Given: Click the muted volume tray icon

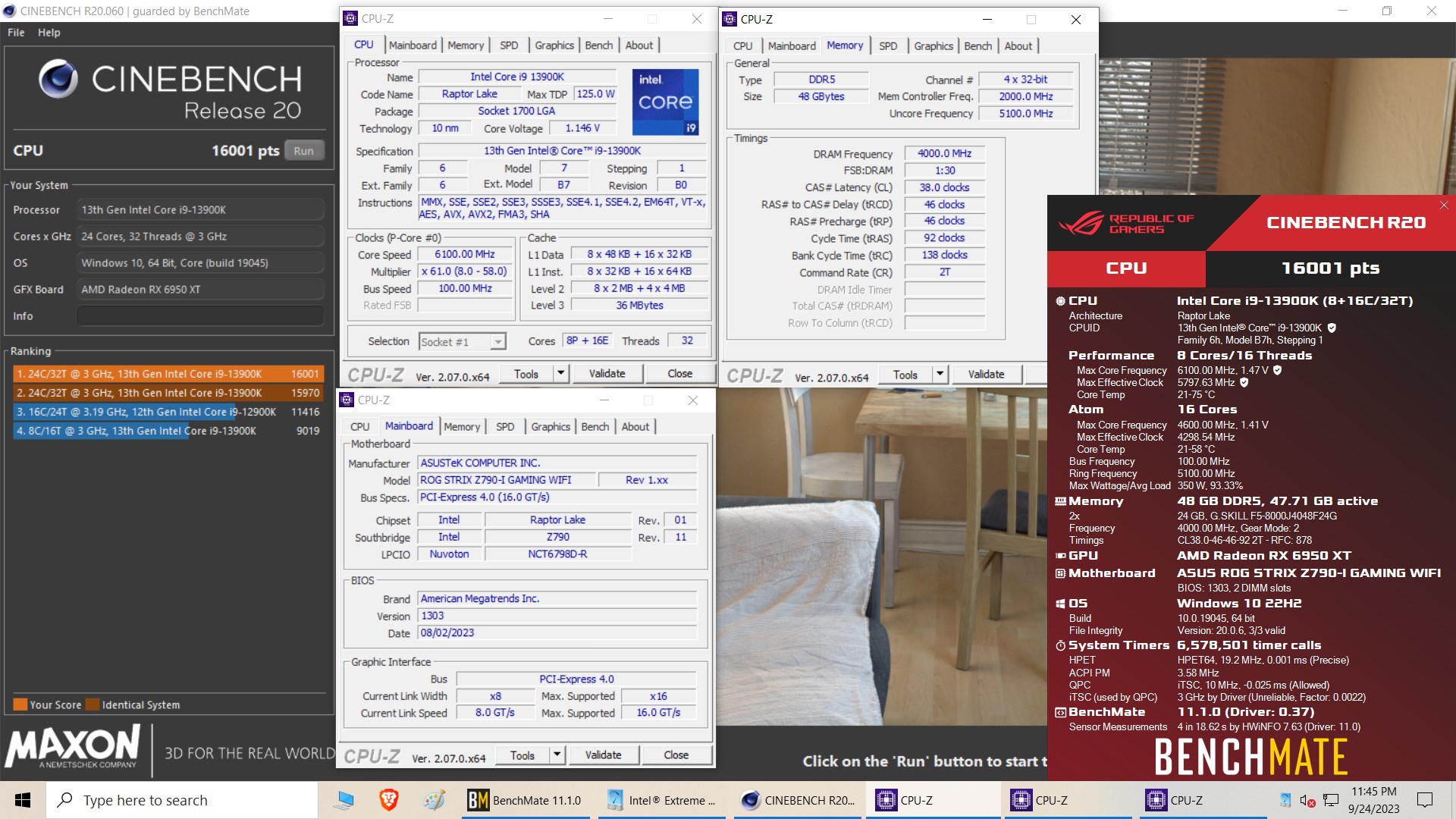Looking at the screenshot, I should tap(1307, 800).
